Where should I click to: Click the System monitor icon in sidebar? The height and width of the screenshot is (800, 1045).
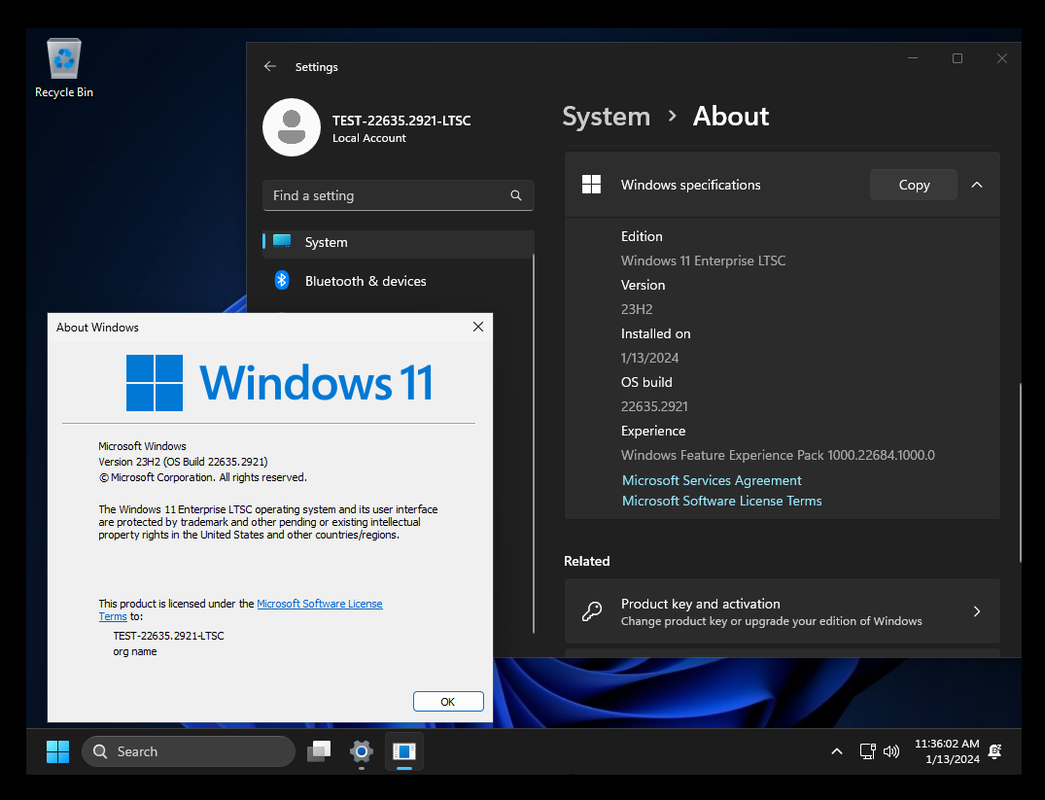pos(282,241)
